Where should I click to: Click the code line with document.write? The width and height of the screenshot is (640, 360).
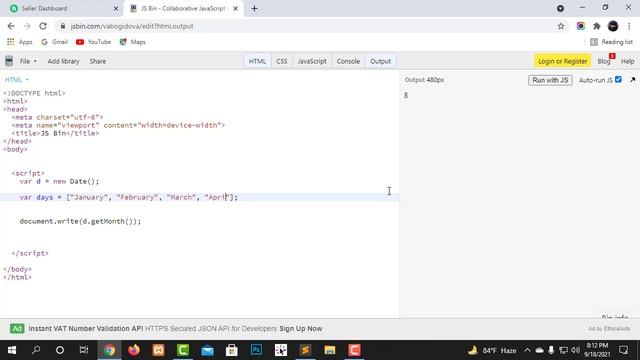[x=80, y=221]
